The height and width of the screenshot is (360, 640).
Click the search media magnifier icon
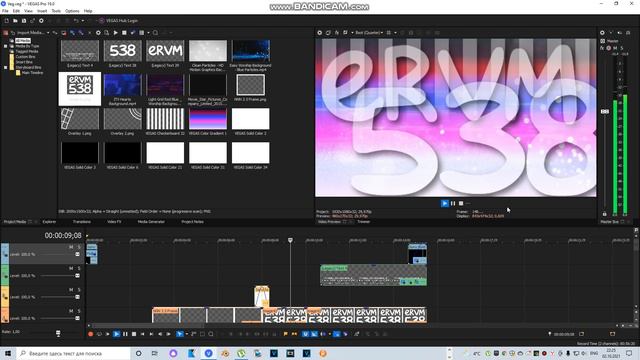tap(156, 32)
